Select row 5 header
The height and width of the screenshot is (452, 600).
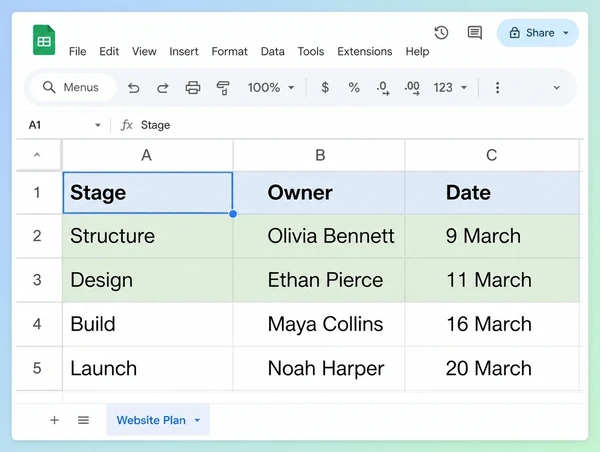[39, 369]
